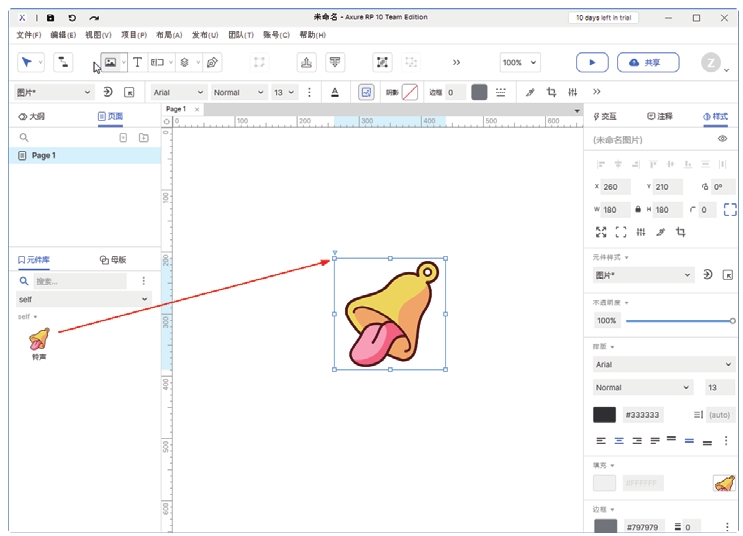Select Page 1 in the pages list

click(x=43, y=156)
